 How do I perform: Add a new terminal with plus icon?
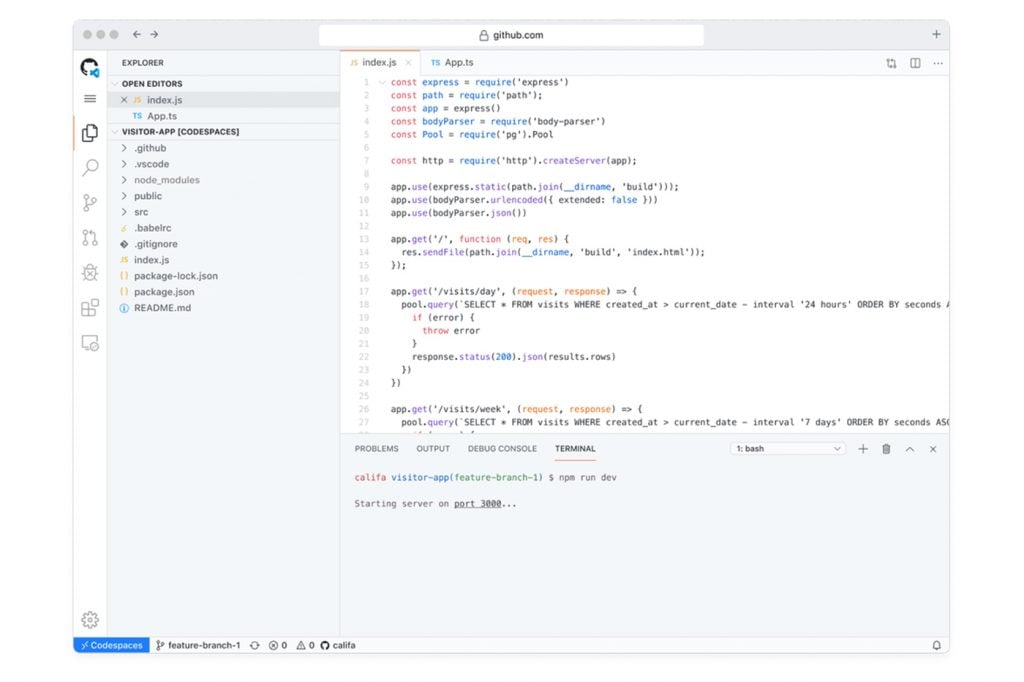(x=863, y=449)
